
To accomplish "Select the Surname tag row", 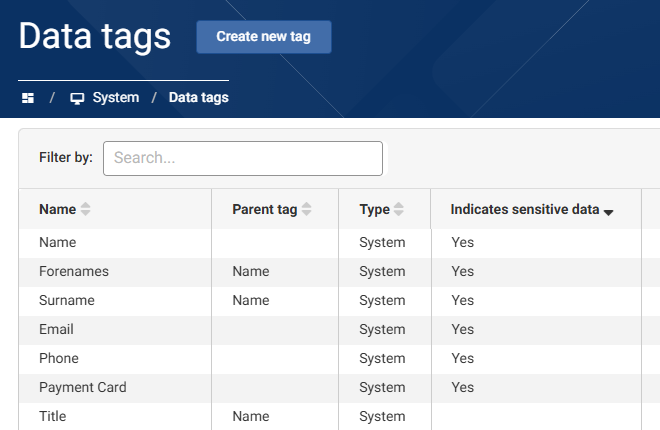I will (67, 300).
